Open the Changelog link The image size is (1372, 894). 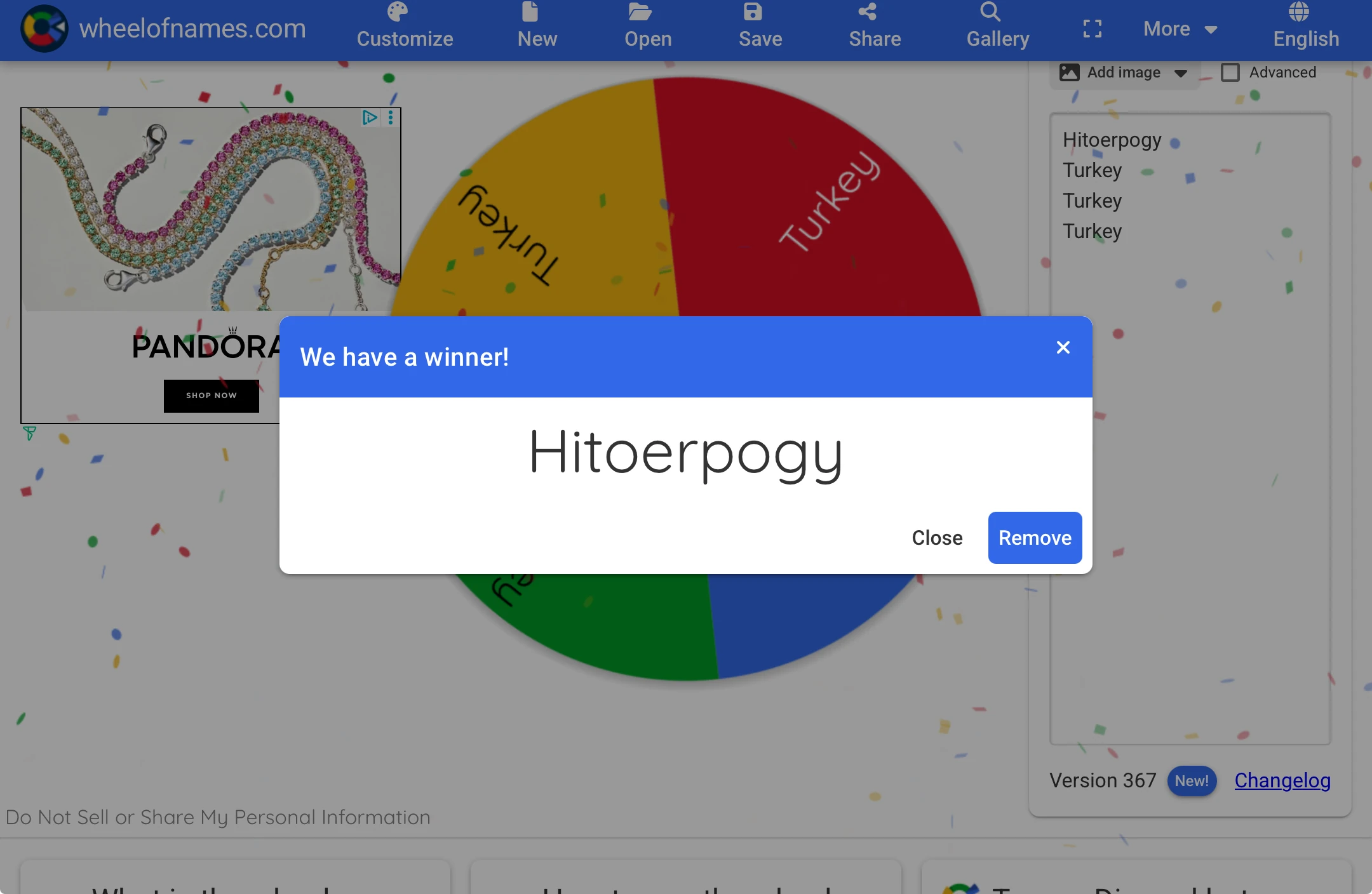pyautogui.click(x=1282, y=780)
